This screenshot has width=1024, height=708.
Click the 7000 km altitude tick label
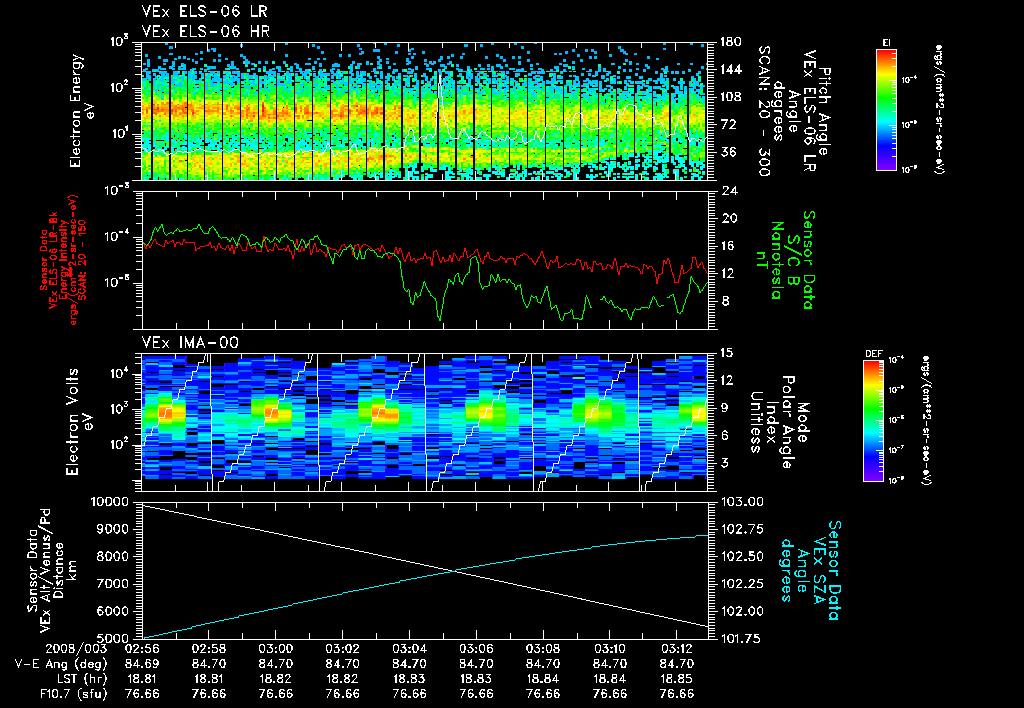pyautogui.click(x=115, y=584)
